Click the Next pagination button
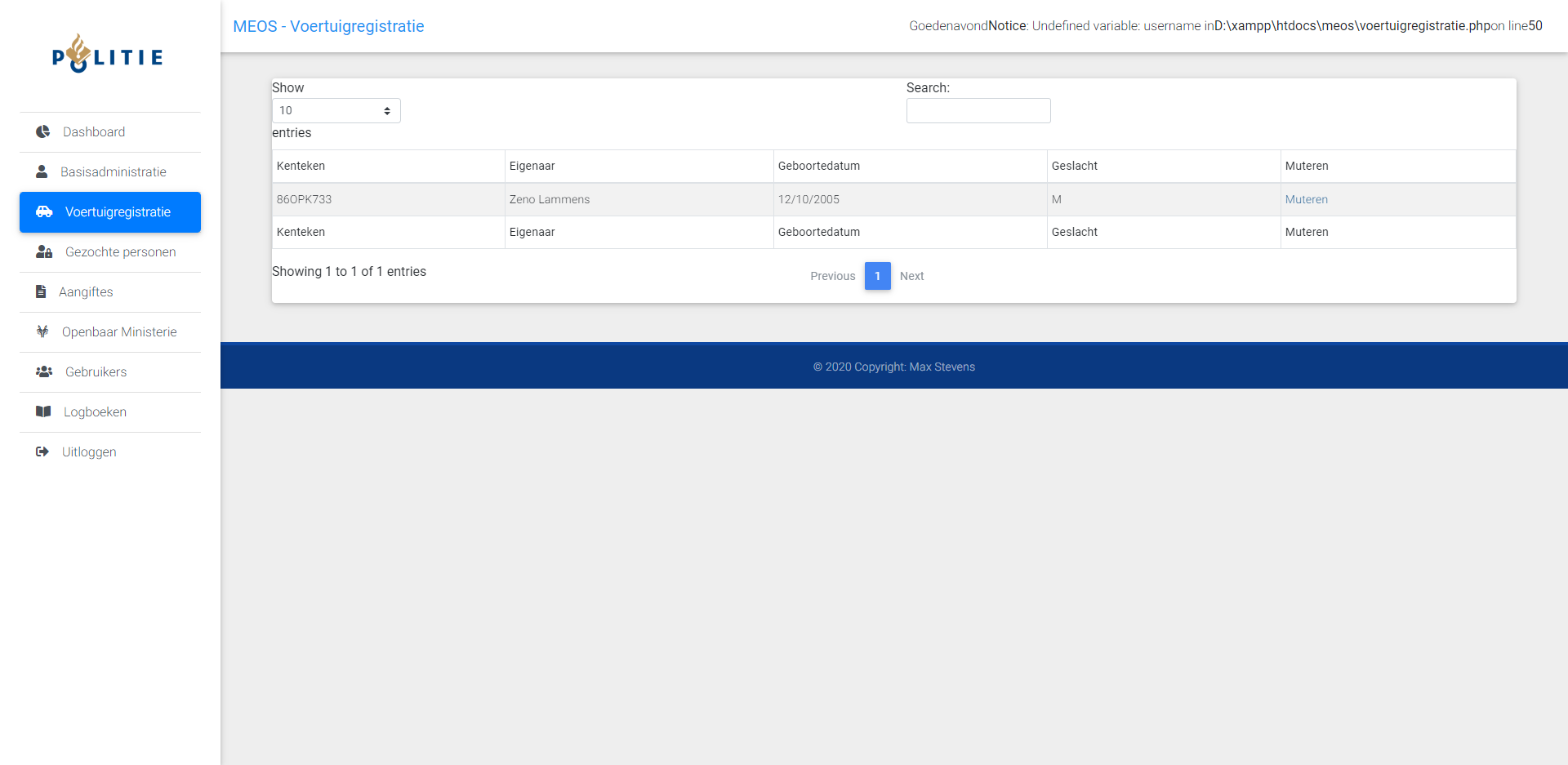Image resolution: width=1568 pixels, height=765 pixels. pos(911,276)
